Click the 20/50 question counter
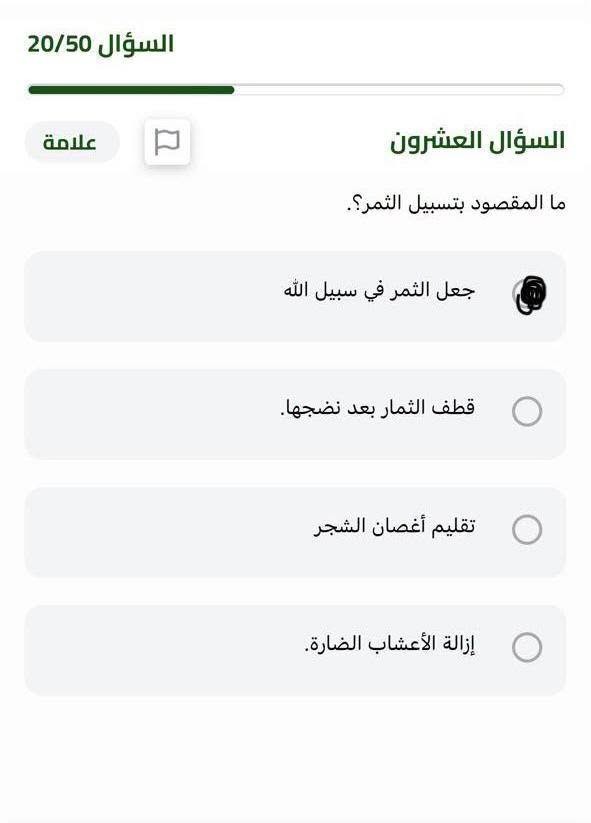The width and height of the screenshot is (591, 823). pos(59,45)
